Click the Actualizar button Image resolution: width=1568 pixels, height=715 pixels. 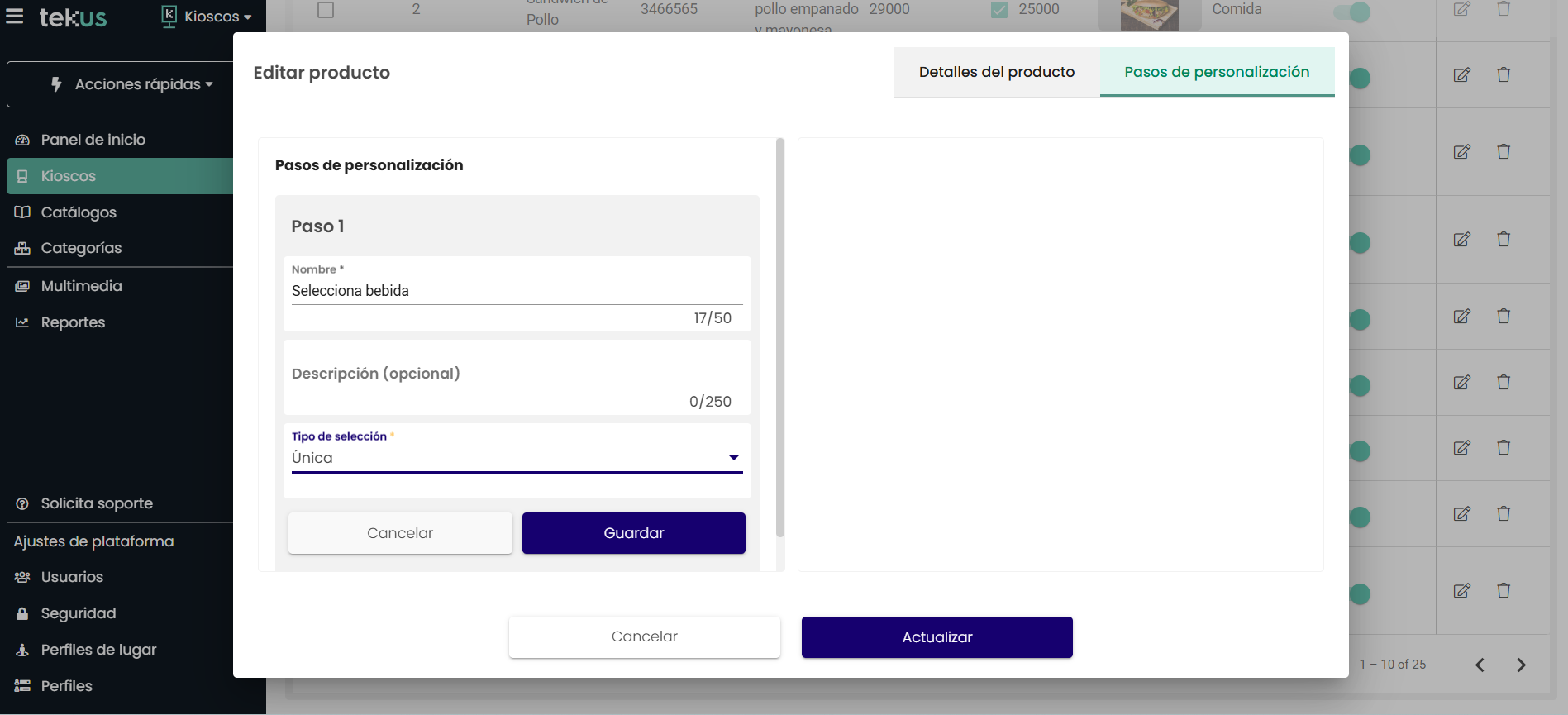click(x=937, y=637)
